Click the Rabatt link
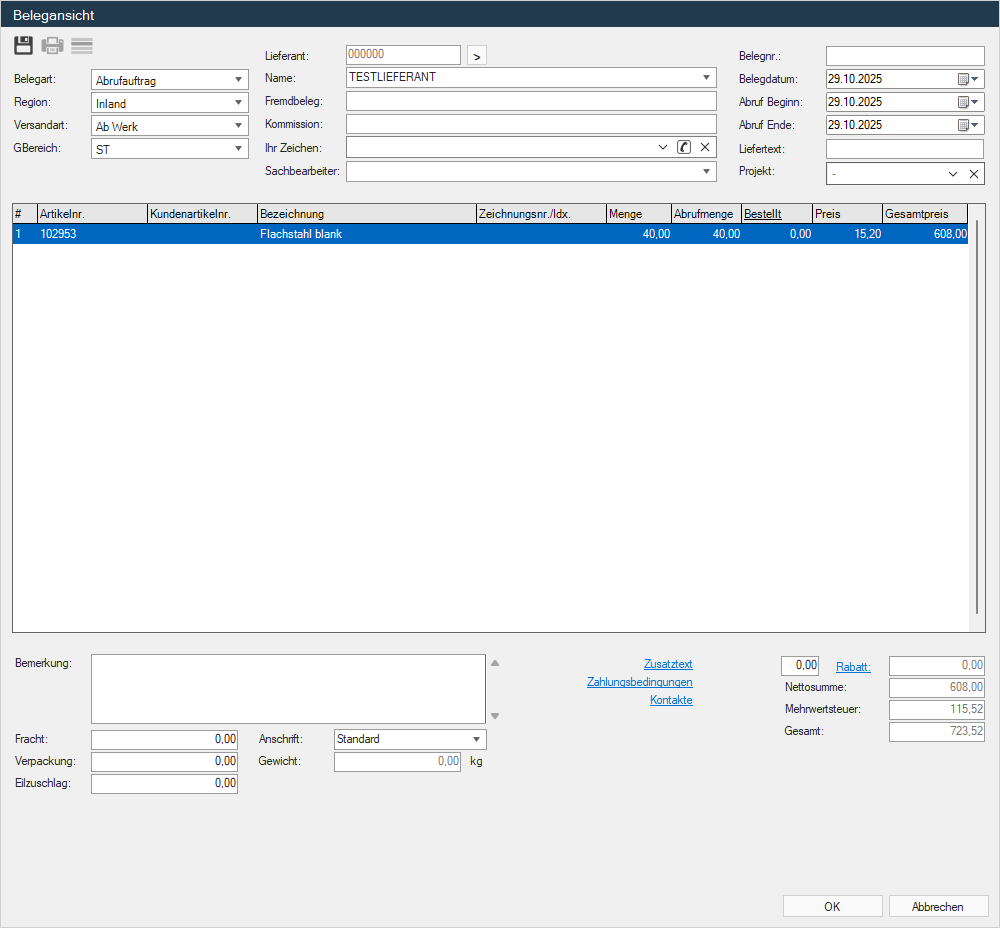Screen dimensions: 1000x928 (x=853, y=667)
